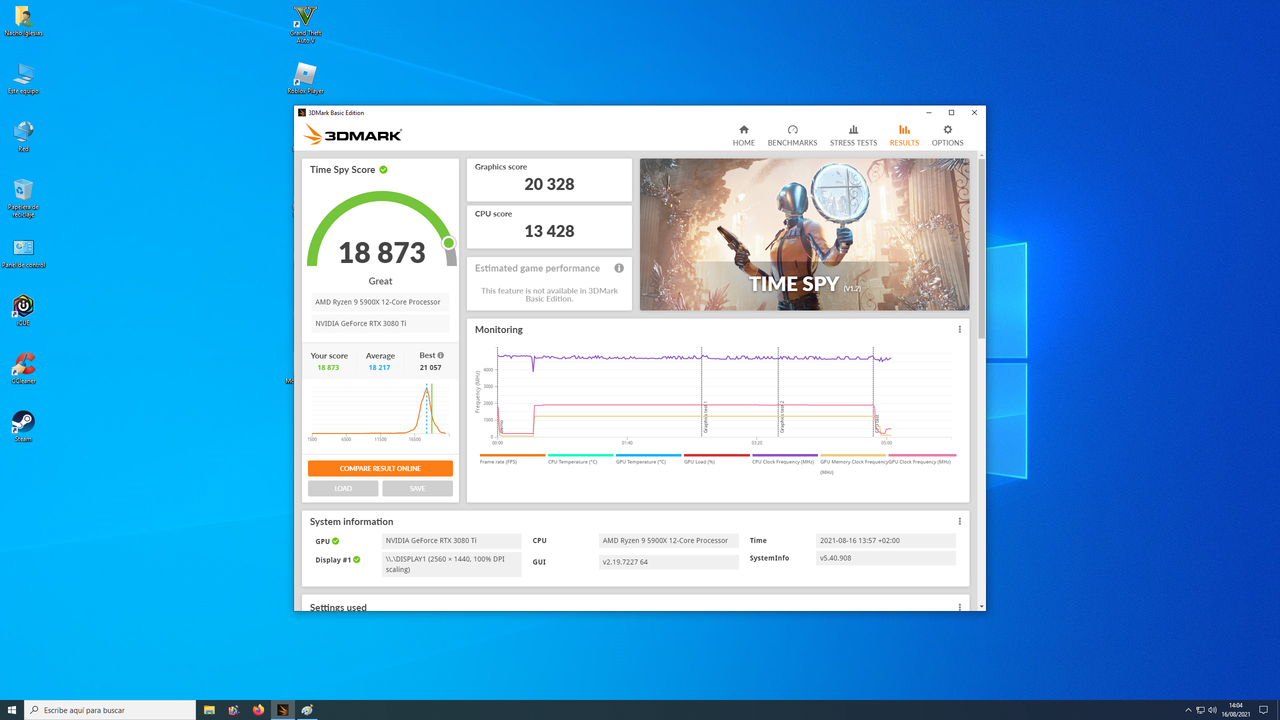1280x720 pixels.
Task: Select the Panel de control desktop icon
Action: tap(23, 254)
